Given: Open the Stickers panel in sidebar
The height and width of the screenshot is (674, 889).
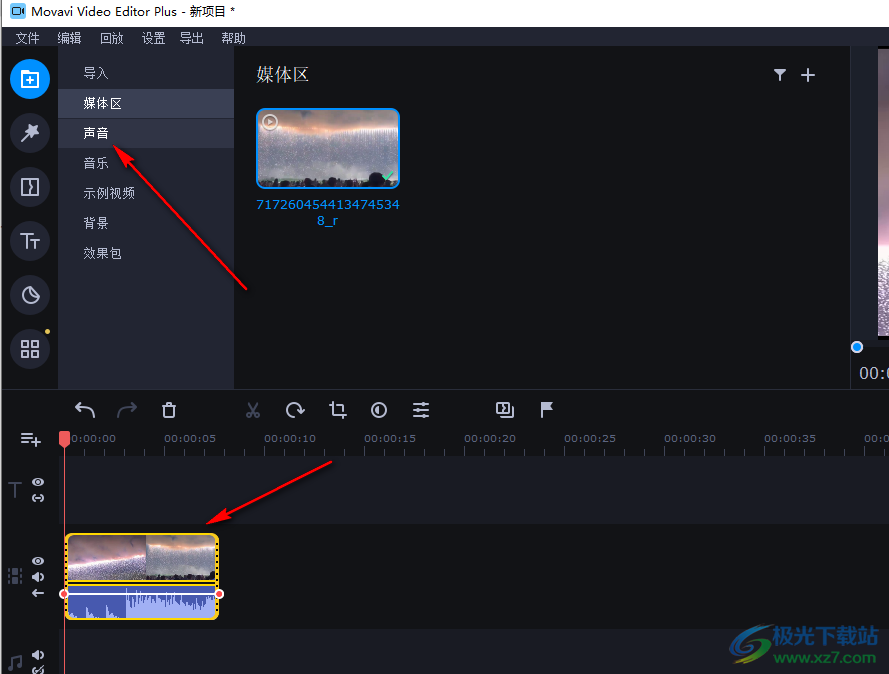Looking at the screenshot, I should [30, 295].
